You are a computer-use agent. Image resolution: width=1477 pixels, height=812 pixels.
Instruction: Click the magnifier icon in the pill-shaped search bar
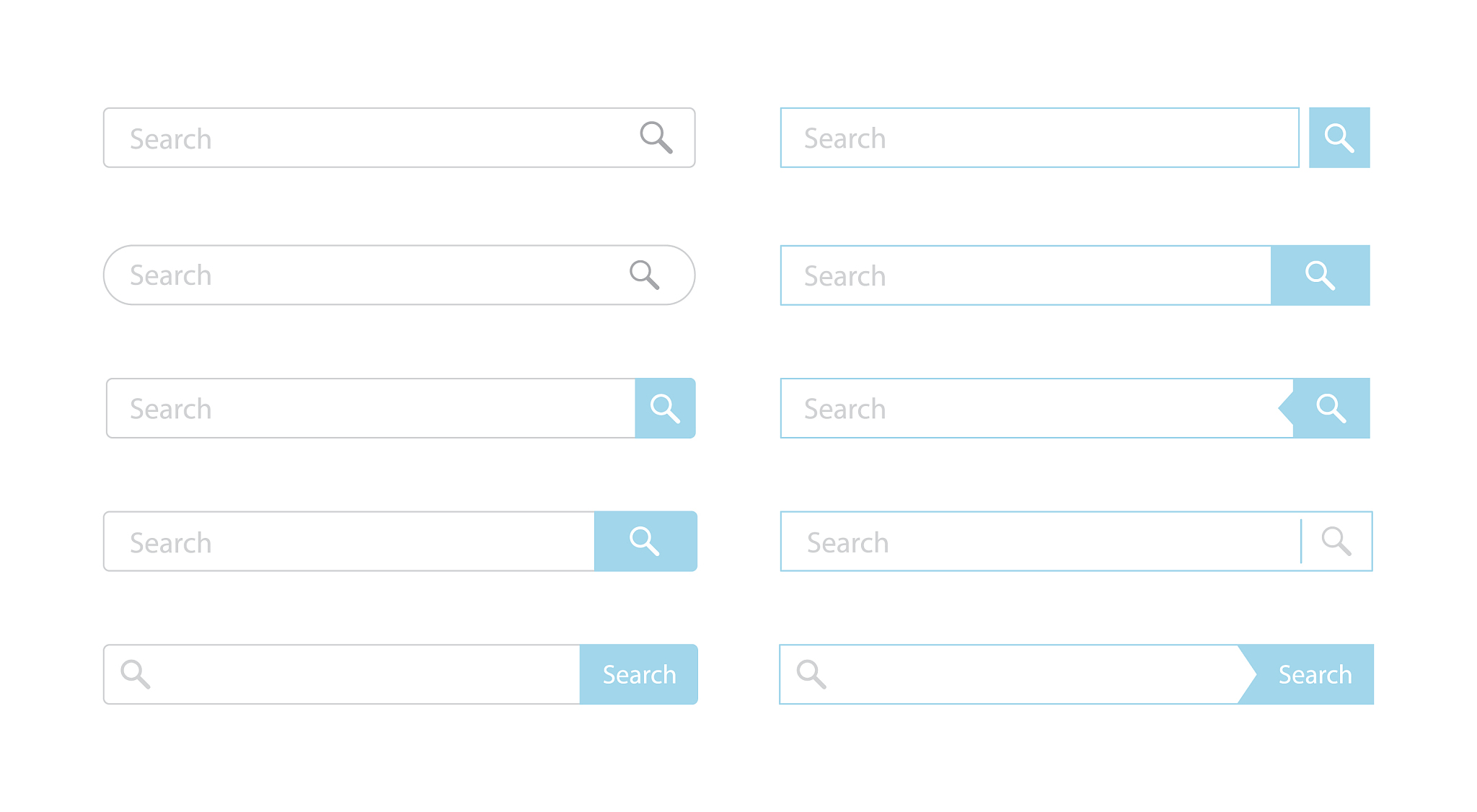(x=644, y=275)
